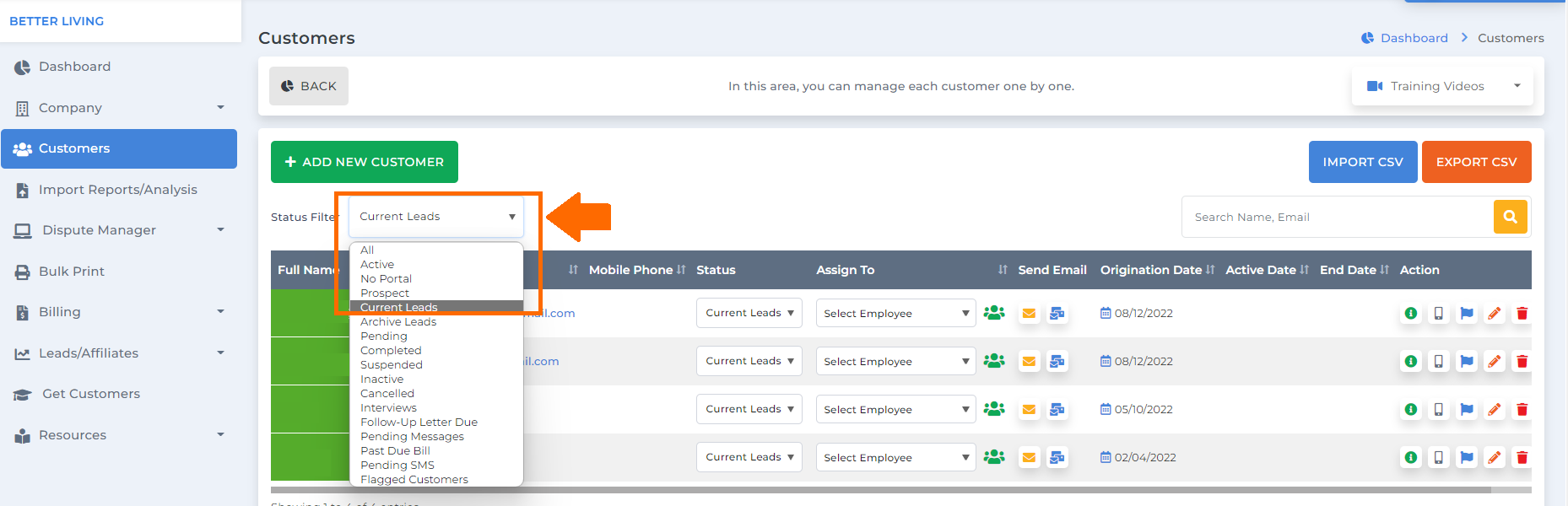
Task: Choose 'All' in the status filter list
Action: coord(436,250)
